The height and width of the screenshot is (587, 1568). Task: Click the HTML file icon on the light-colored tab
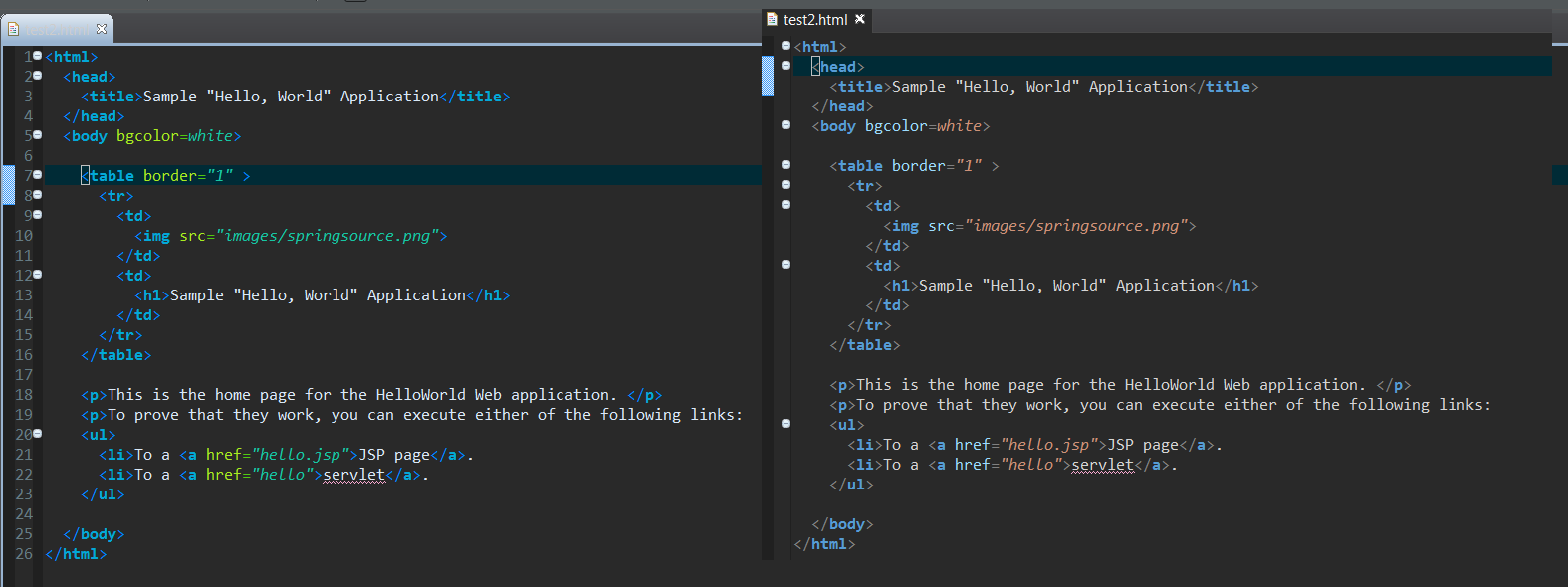tap(13, 29)
